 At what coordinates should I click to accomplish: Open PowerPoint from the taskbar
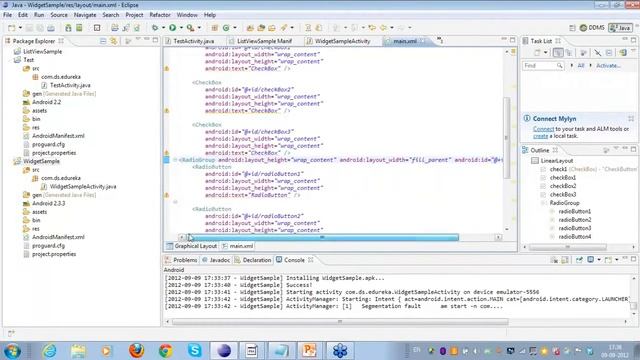309,351
